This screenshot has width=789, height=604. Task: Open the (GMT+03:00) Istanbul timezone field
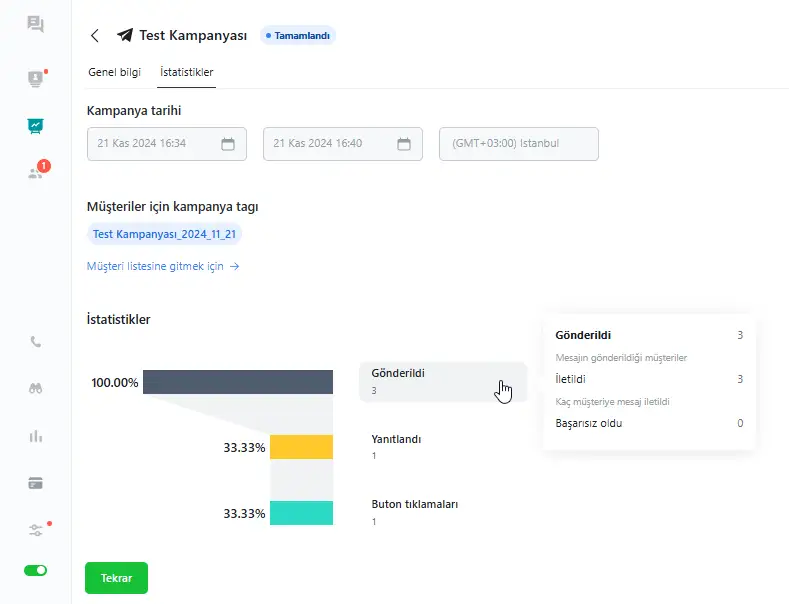(x=518, y=144)
